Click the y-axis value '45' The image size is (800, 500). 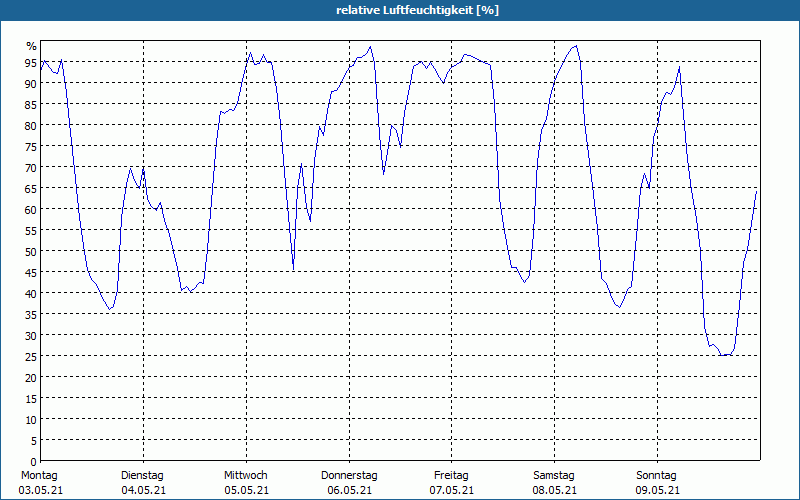tap(31, 272)
